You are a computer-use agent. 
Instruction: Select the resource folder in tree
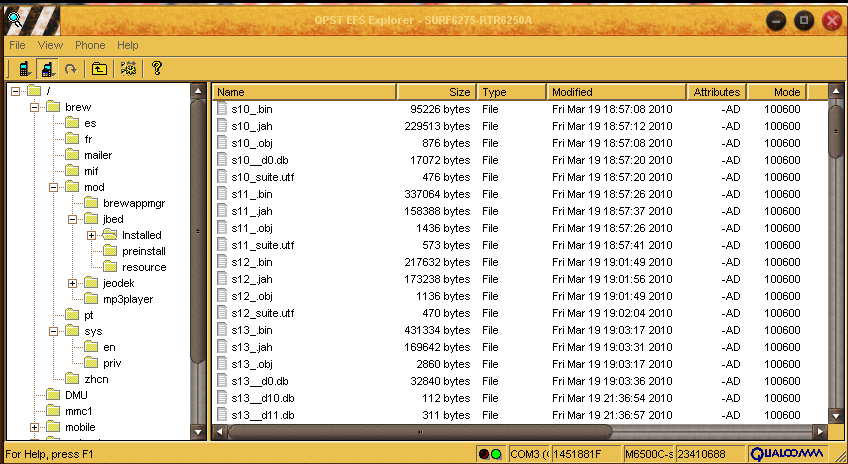[144, 267]
